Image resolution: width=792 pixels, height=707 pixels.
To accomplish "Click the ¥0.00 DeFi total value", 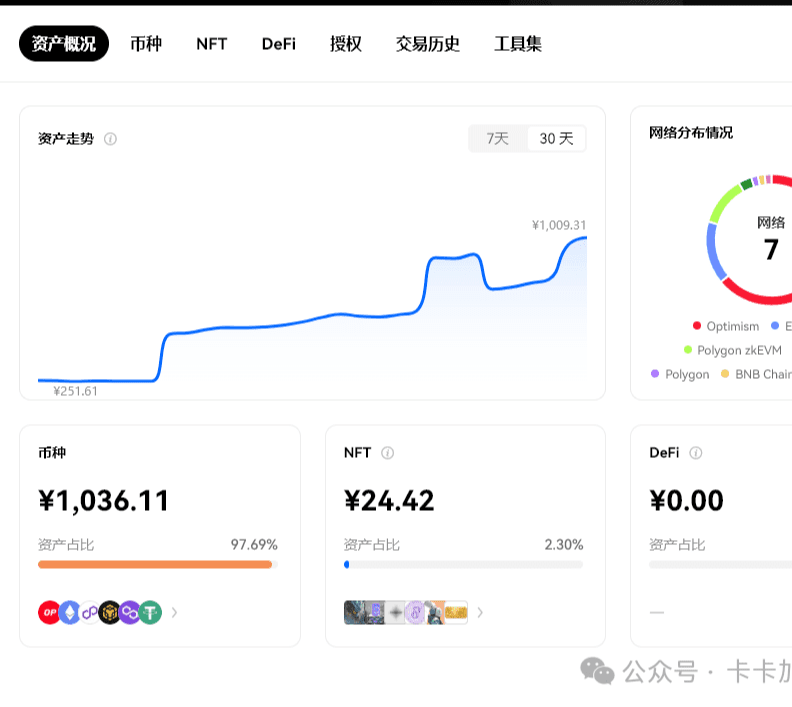I will [x=686, y=501].
